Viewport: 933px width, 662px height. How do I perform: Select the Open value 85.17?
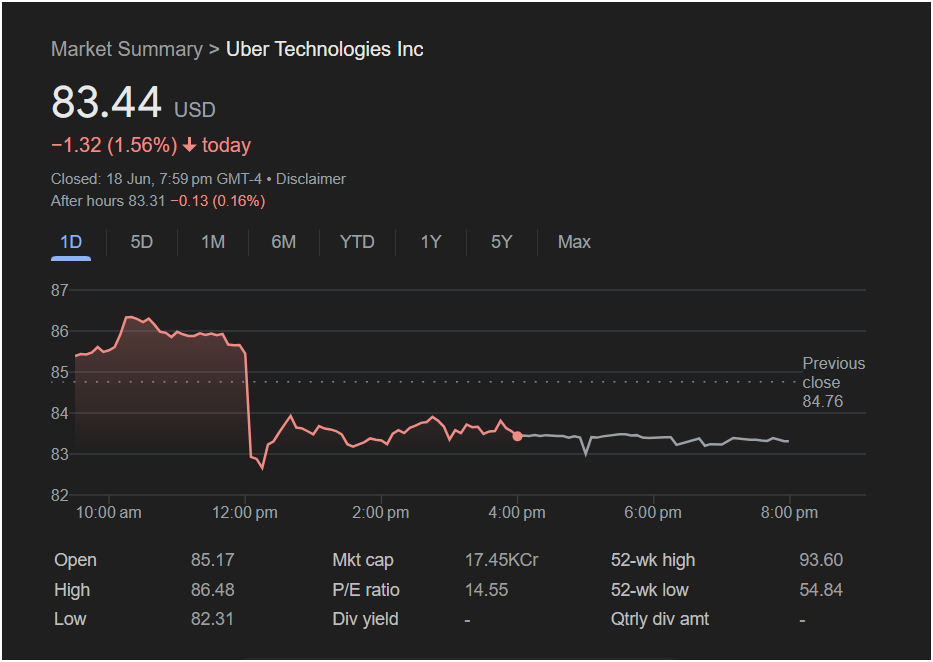tap(212, 560)
